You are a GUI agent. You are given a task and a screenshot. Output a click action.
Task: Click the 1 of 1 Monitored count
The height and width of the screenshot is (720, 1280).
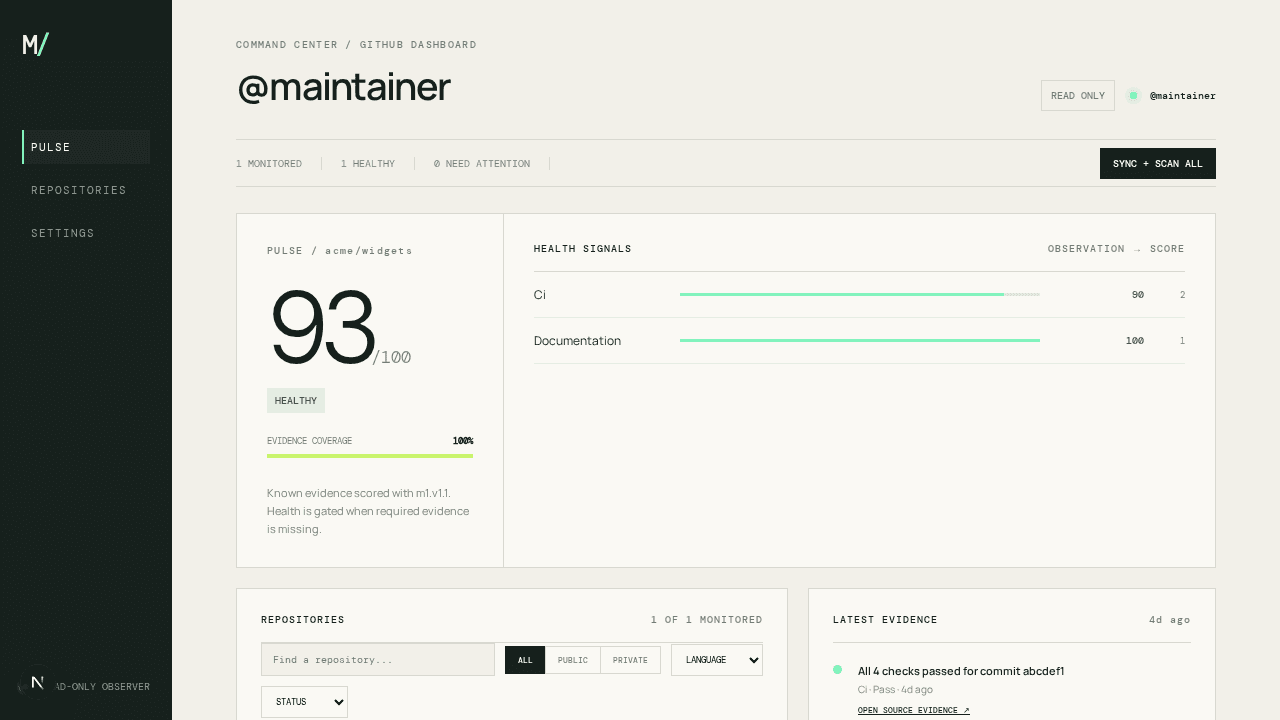point(707,620)
